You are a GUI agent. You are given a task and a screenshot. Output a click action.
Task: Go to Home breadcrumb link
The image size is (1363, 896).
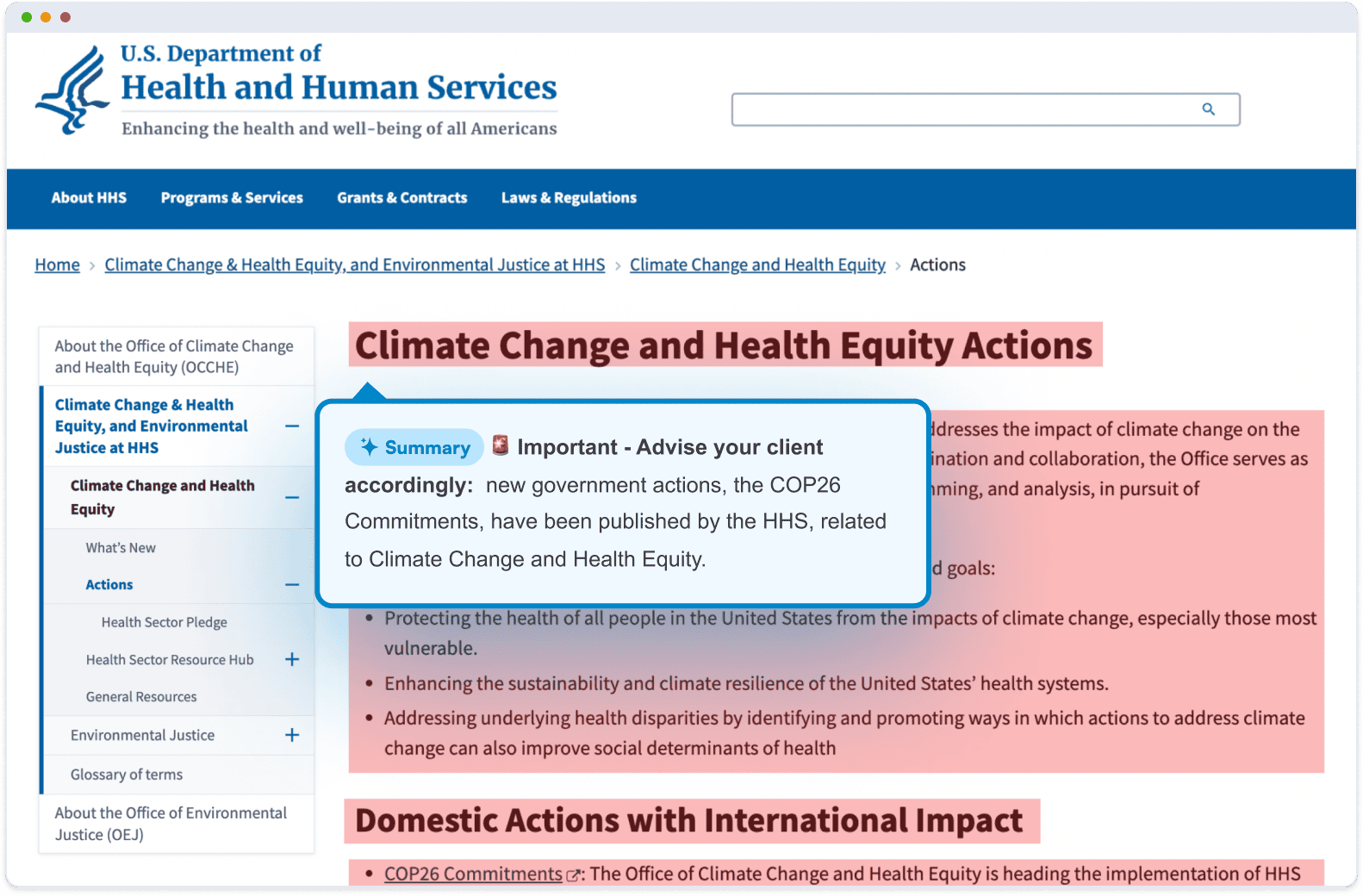57,264
